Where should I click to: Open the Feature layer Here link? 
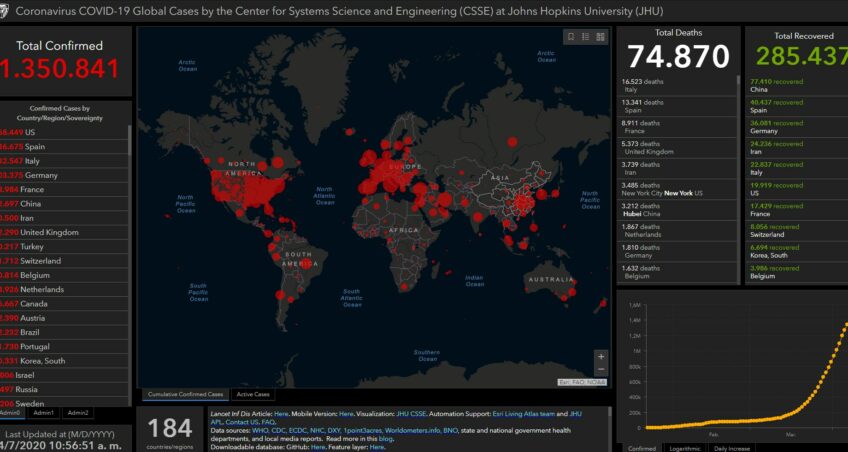pyautogui.click(x=376, y=447)
